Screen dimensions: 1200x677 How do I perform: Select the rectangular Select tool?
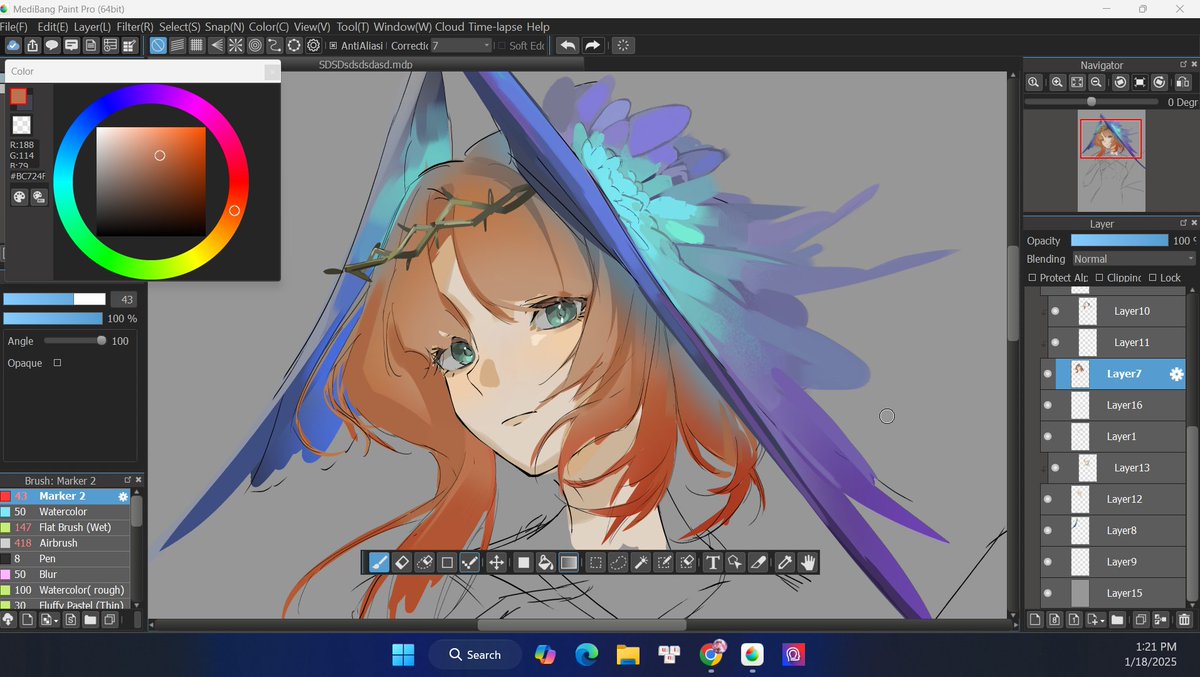[x=596, y=562]
